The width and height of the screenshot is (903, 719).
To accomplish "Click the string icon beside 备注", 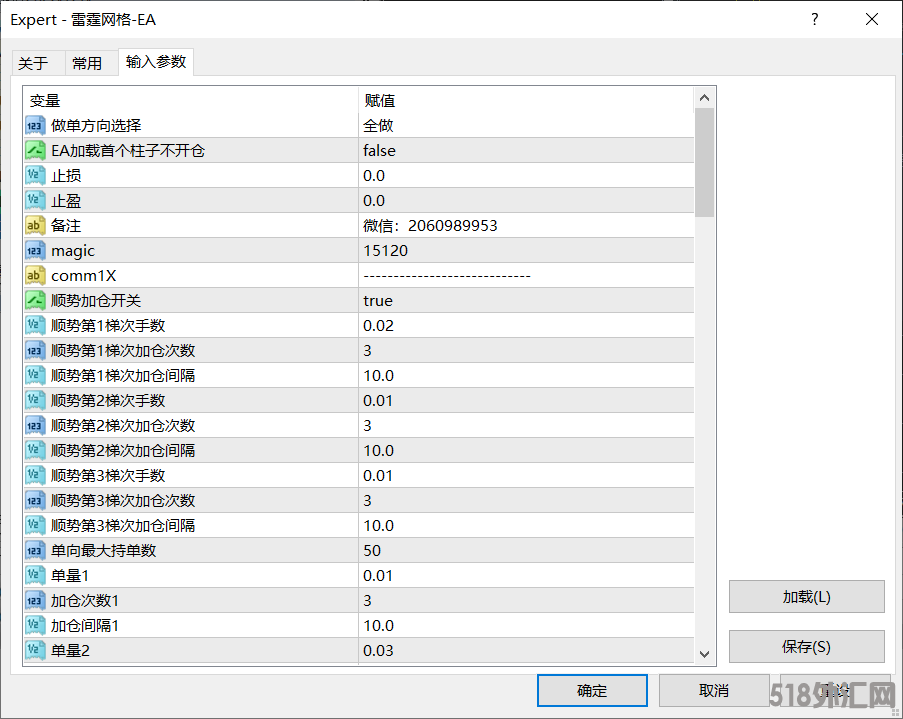I will (x=35, y=226).
